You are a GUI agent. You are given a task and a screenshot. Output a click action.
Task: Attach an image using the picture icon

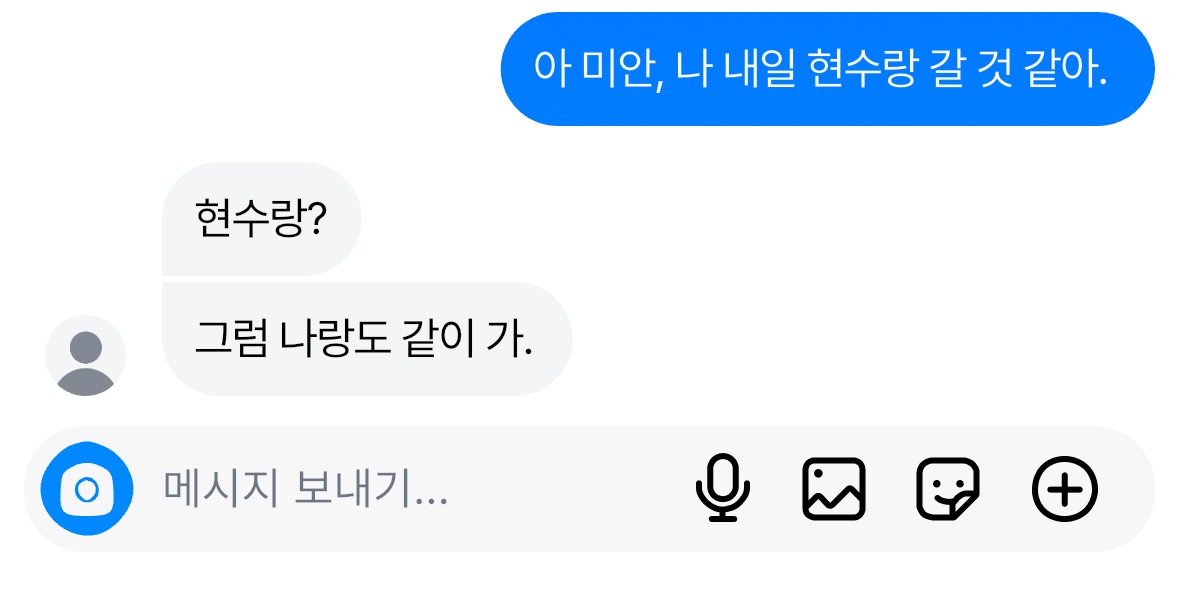point(834,489)
